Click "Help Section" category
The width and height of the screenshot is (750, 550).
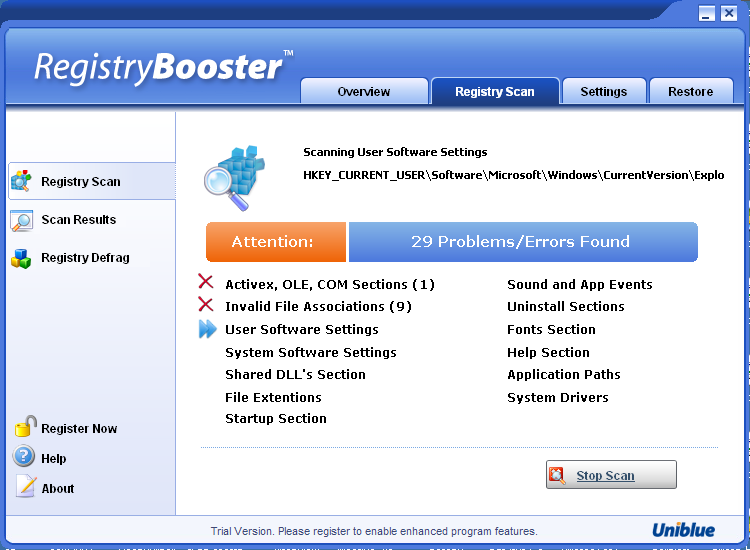pos(549,352)
